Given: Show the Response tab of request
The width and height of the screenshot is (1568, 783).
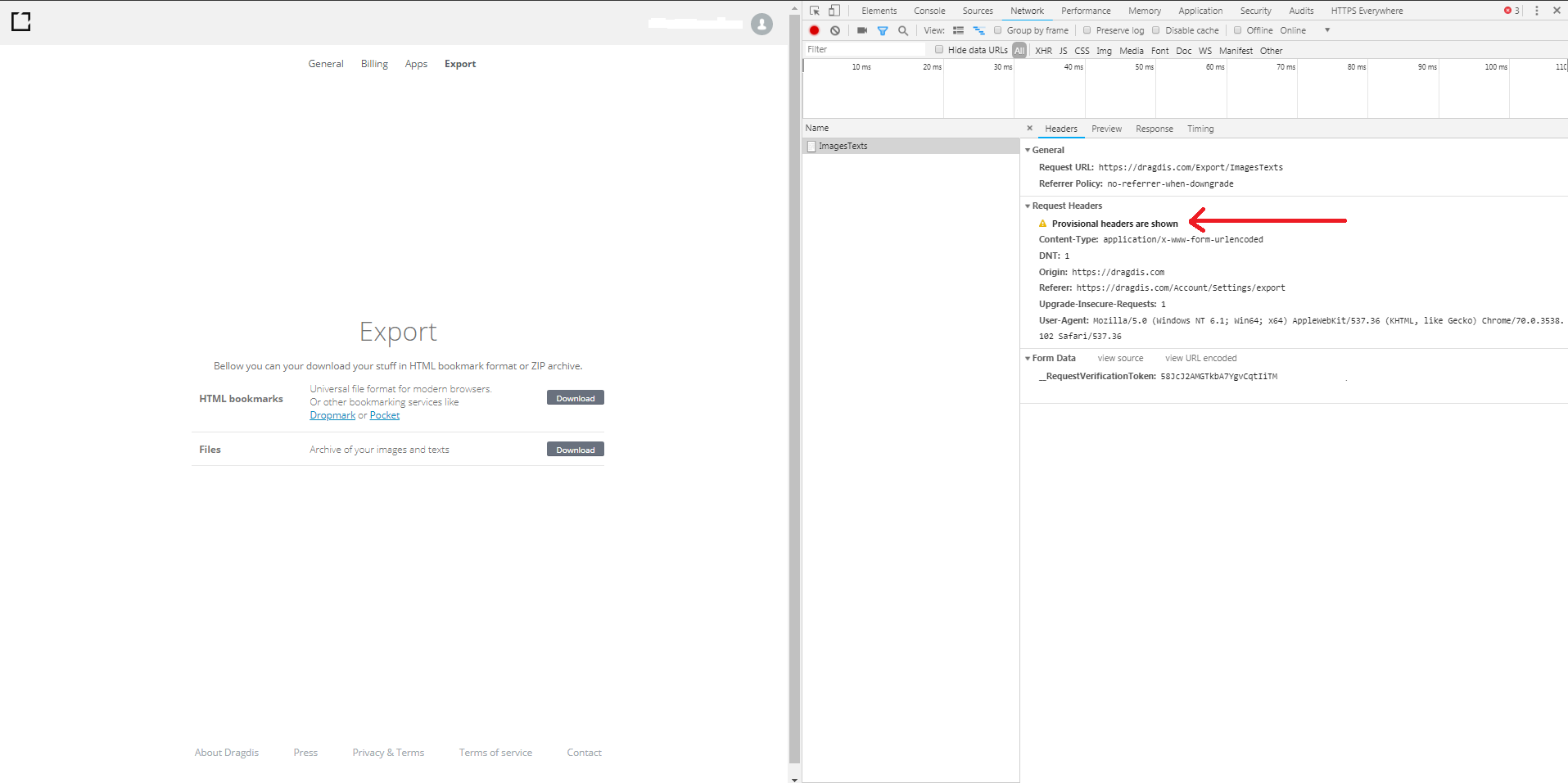Looking at the screenshot, I should point(1155,129).
